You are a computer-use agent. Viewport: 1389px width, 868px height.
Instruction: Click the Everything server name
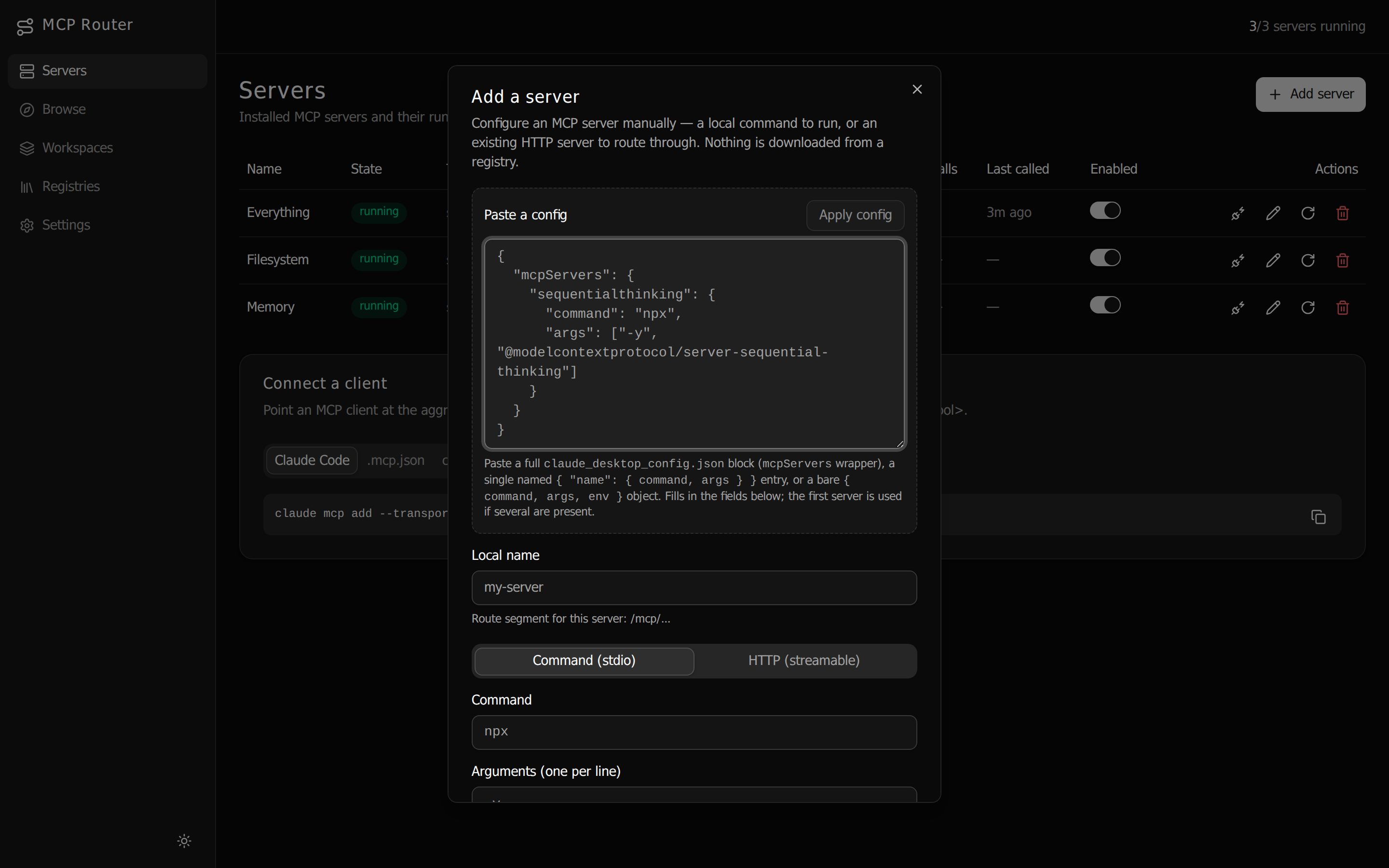[278, 213]
